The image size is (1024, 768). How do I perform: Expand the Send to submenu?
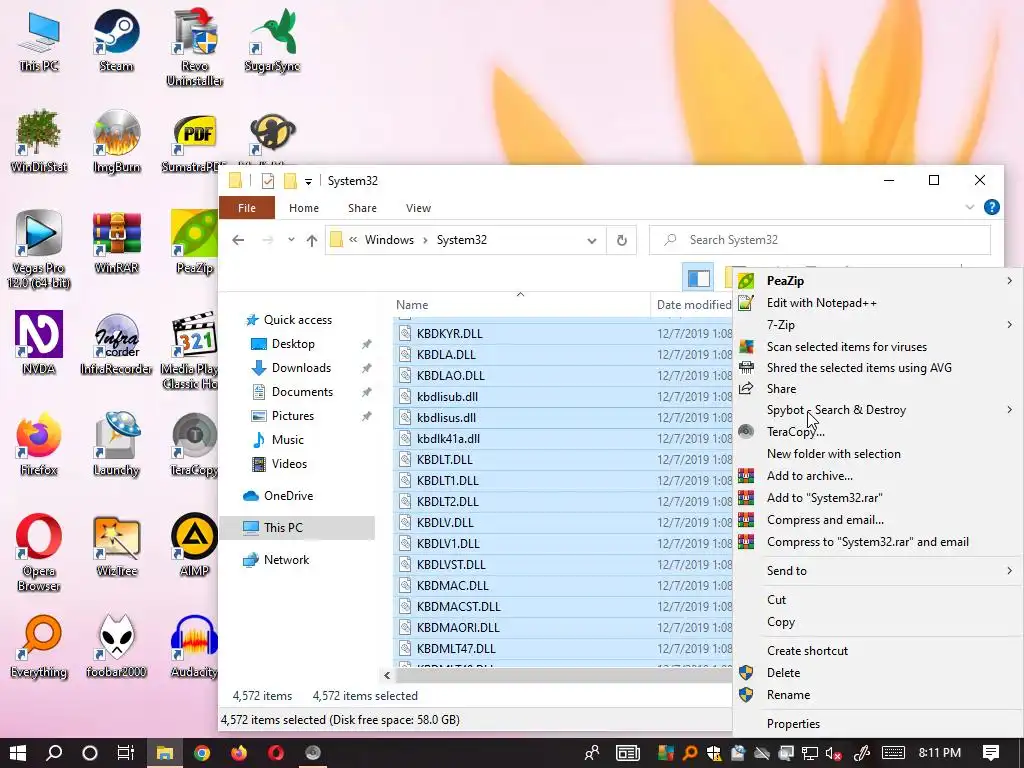click(1009, 571)
